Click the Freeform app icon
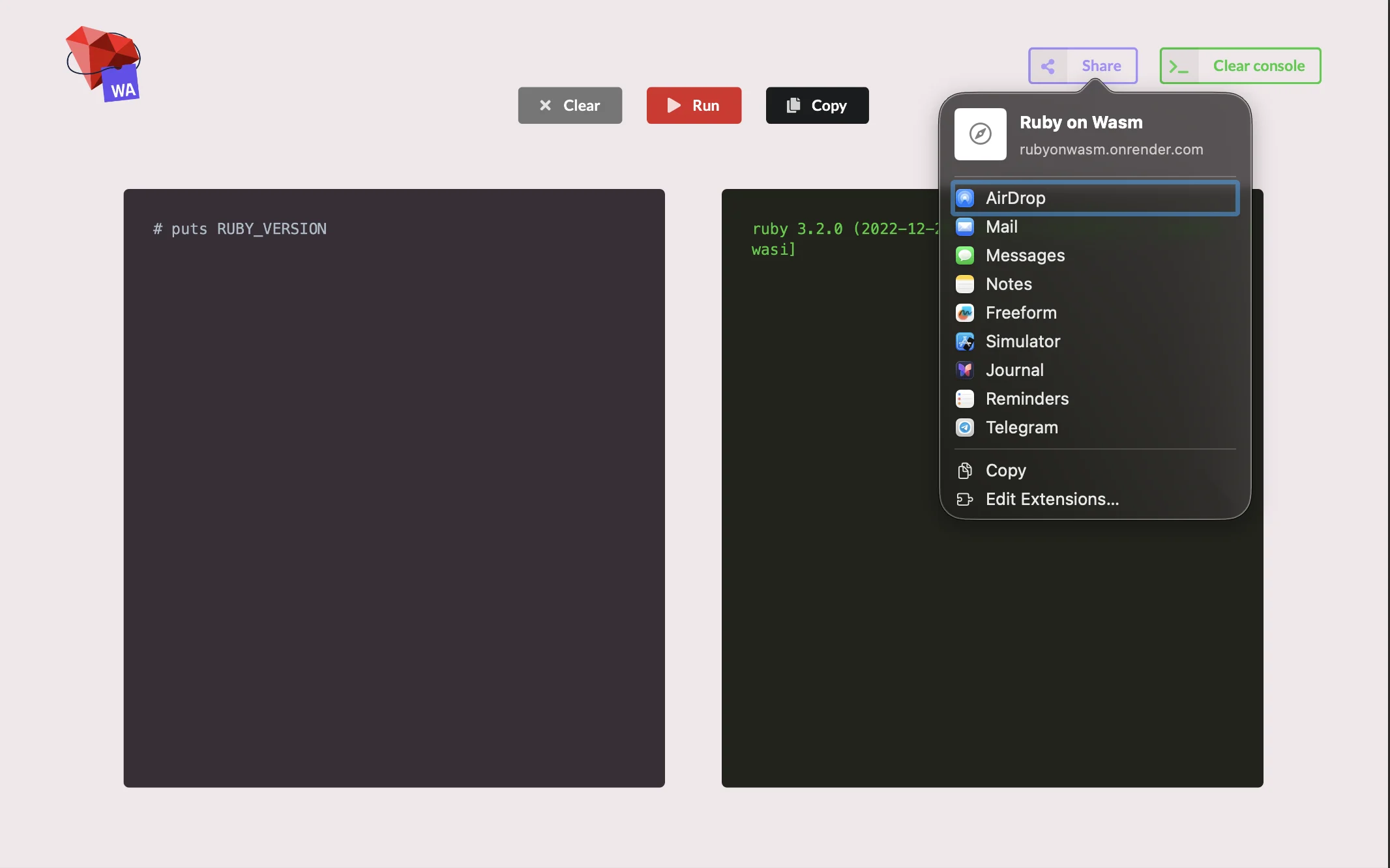The height and width of the screenshot is (868, 1390). [965, 313]
